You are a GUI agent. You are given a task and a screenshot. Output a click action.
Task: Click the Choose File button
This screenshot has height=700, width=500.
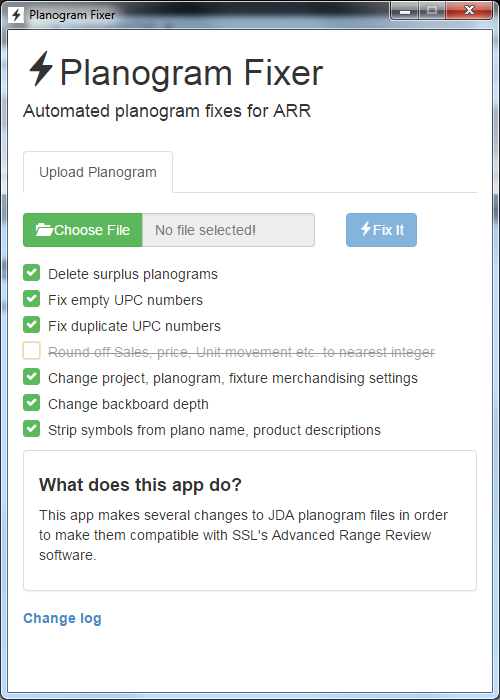coord(83,230)
